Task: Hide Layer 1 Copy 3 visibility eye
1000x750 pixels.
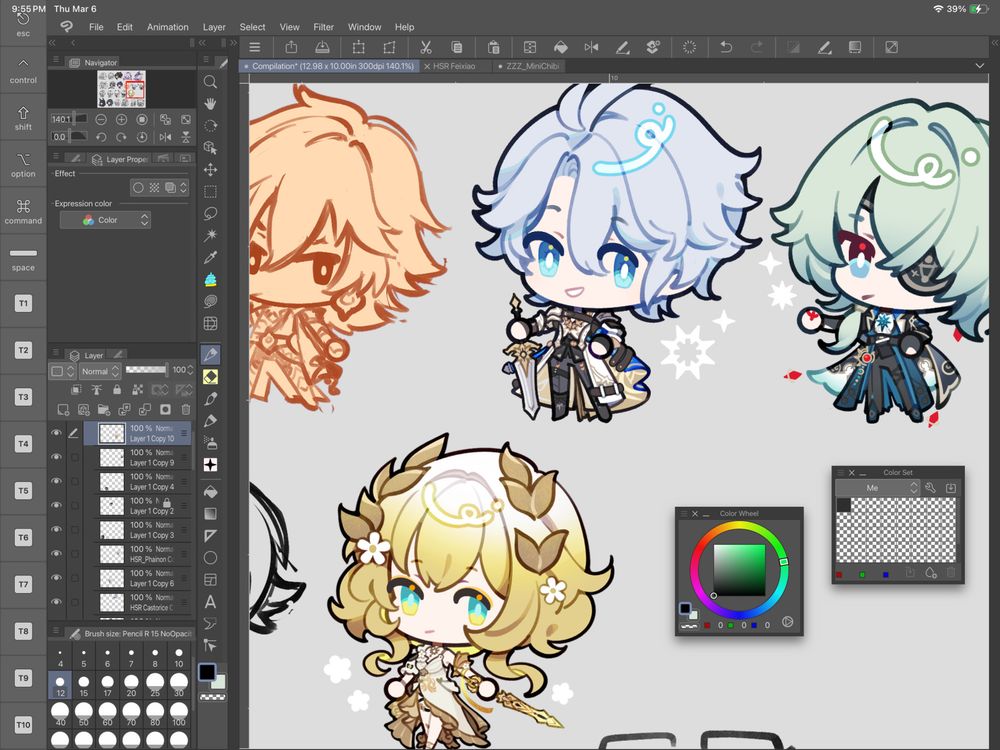Action: point(56,530)
